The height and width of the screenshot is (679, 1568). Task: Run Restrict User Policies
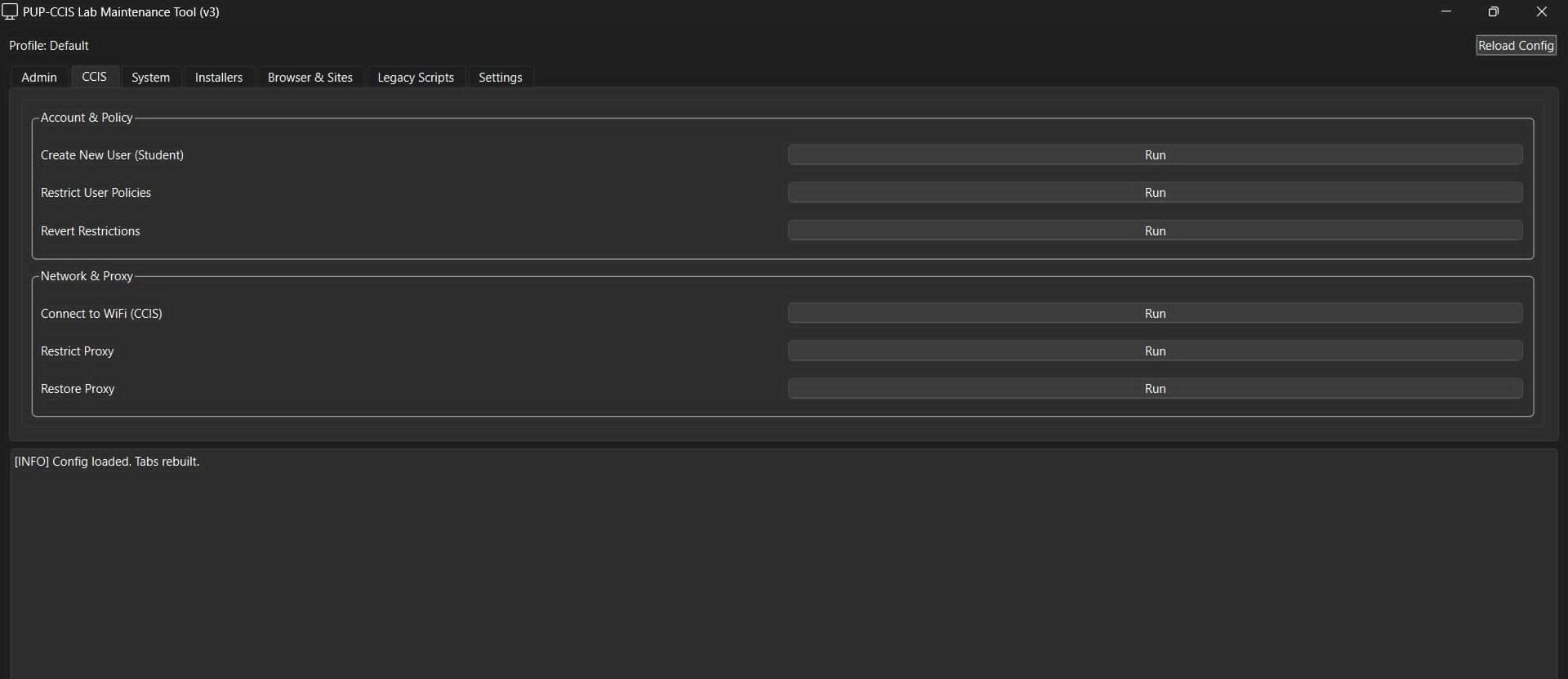1155,193
